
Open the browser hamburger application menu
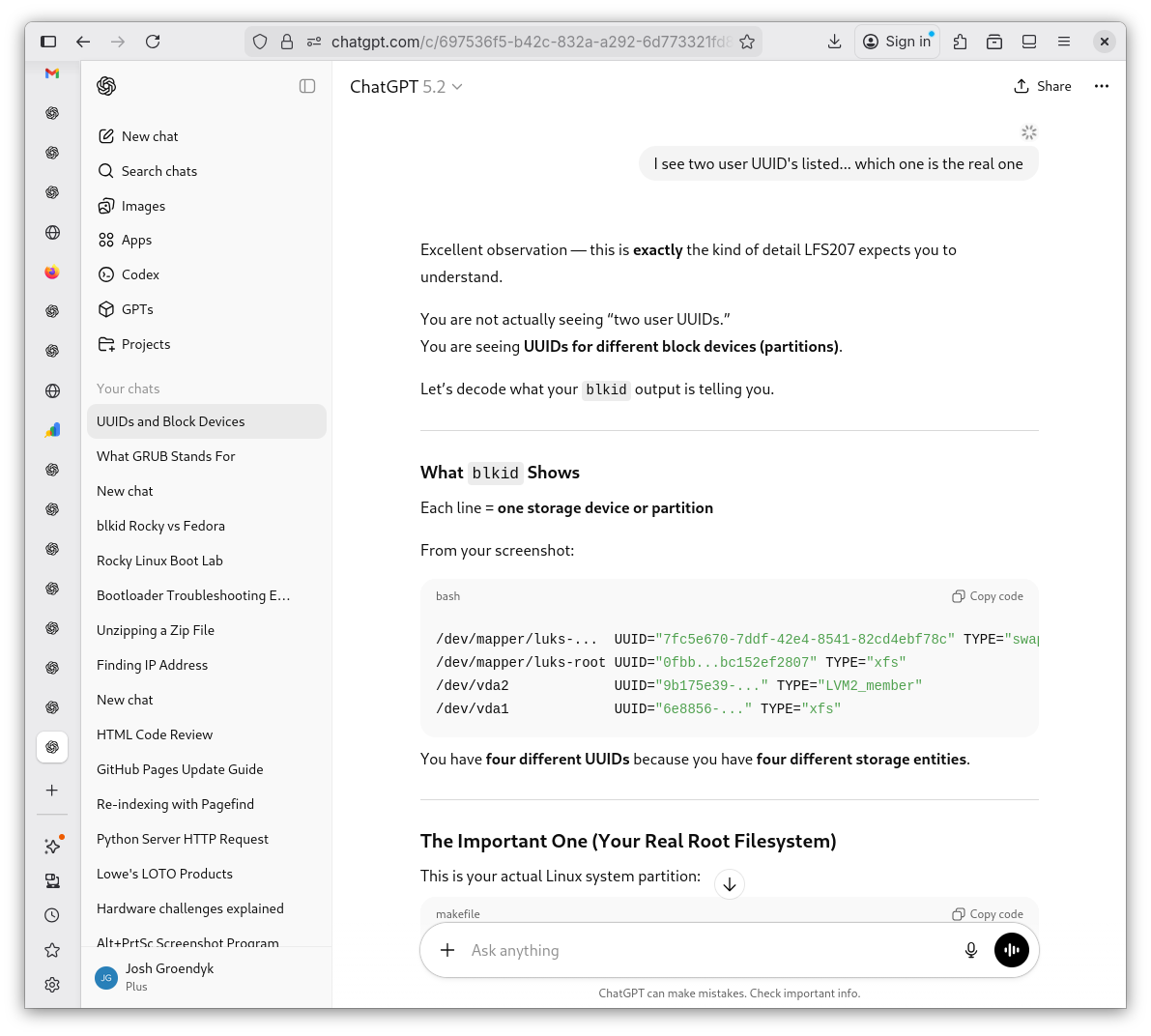pyautogui.click(x=1064, y=42)
